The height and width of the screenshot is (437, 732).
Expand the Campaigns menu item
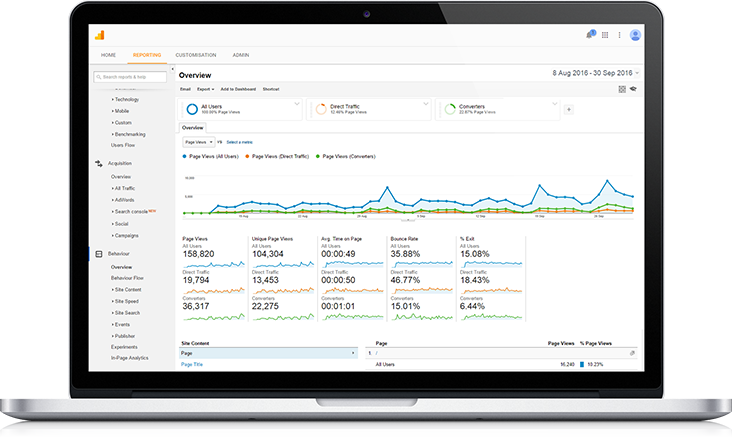125,236
